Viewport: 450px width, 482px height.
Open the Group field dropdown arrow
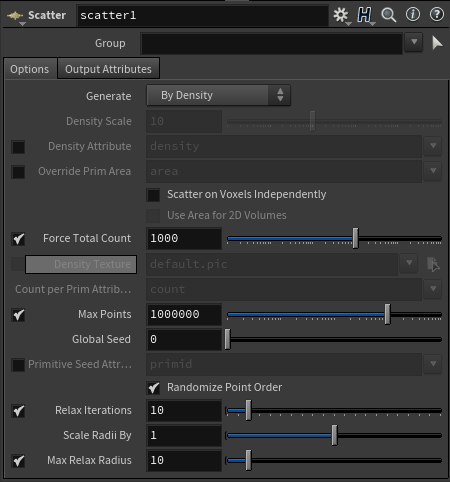pyautogui.click(x=414, y=42)
